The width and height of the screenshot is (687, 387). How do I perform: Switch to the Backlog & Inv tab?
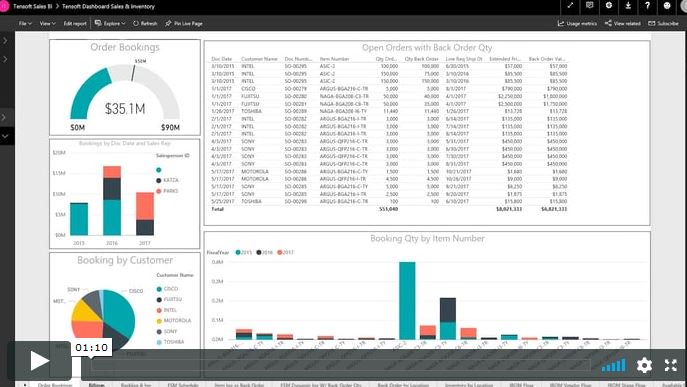point(136,385)
